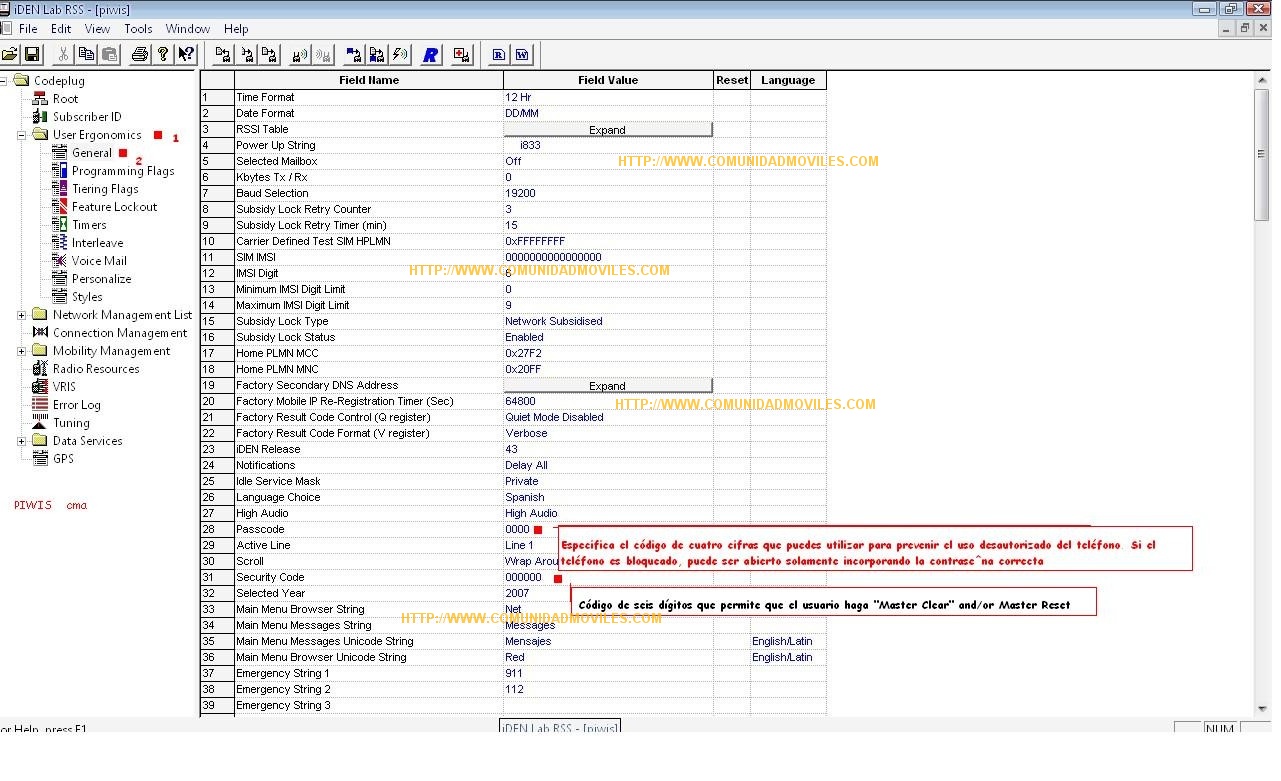Viewport: 1281px width, 781px height.
Task: Expand the Mobility Management folder
Action: pyautogui.click(x=22, y=351)
